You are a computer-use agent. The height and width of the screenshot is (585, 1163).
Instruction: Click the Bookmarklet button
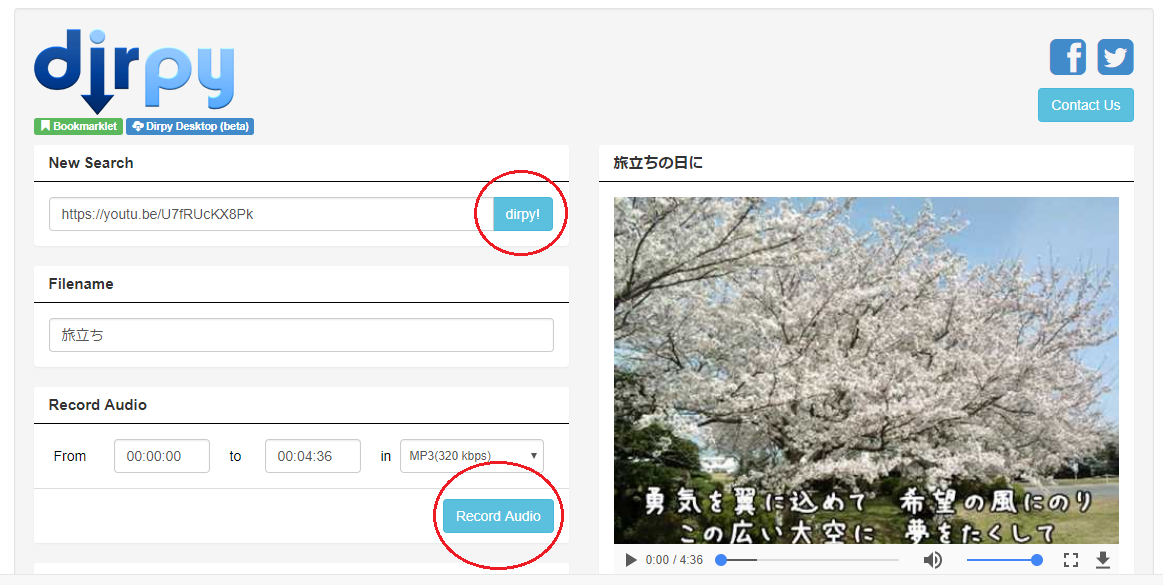[x=78, y=126]
